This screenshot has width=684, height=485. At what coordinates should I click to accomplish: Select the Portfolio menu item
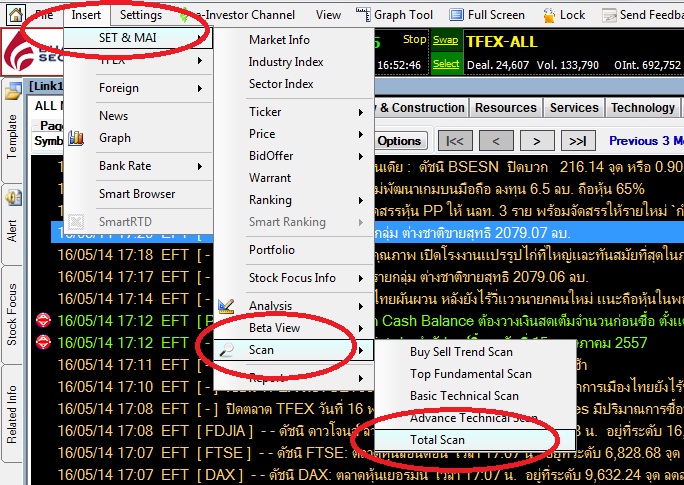click(x=272, y=250)
